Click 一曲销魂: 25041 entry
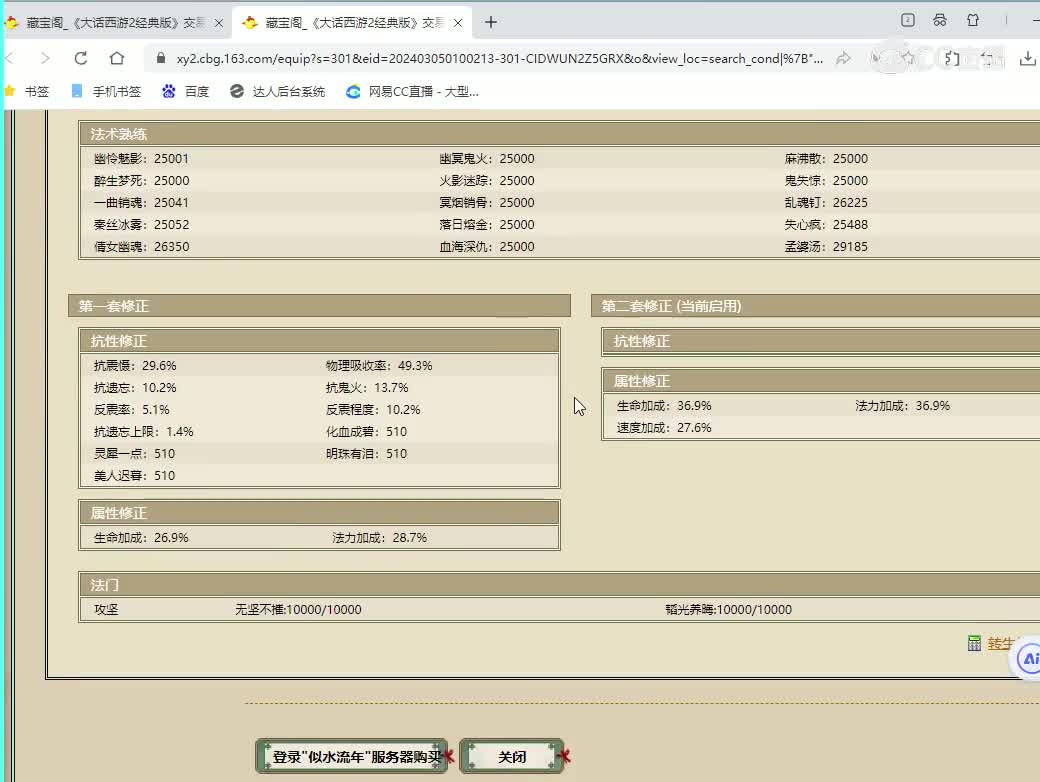Screen dimensions: 1040x782 [x=141, y=203]
